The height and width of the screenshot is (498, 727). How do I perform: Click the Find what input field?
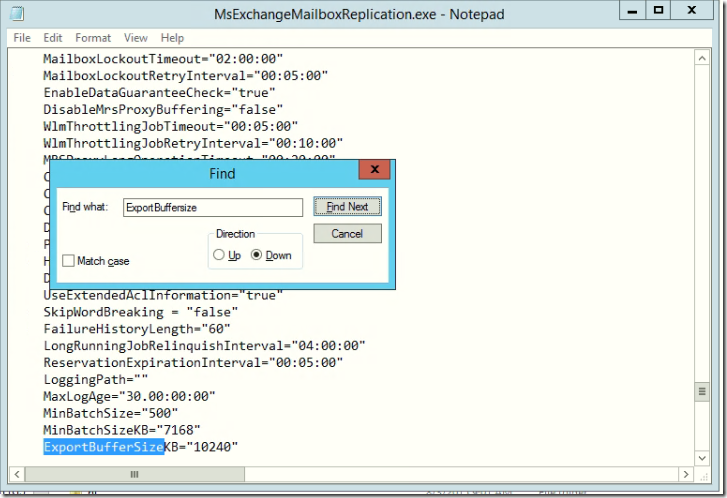[213, 207]
